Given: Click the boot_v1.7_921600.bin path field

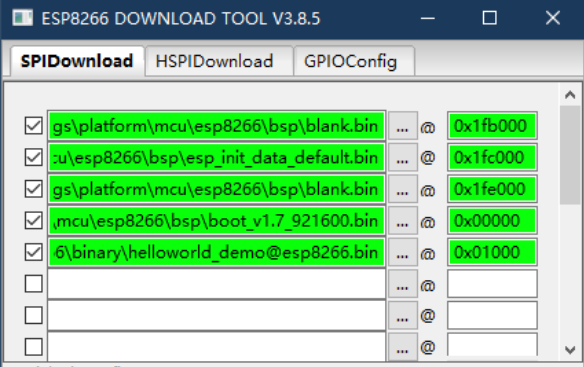Looking at the screenshot, I should coord(216,221).
